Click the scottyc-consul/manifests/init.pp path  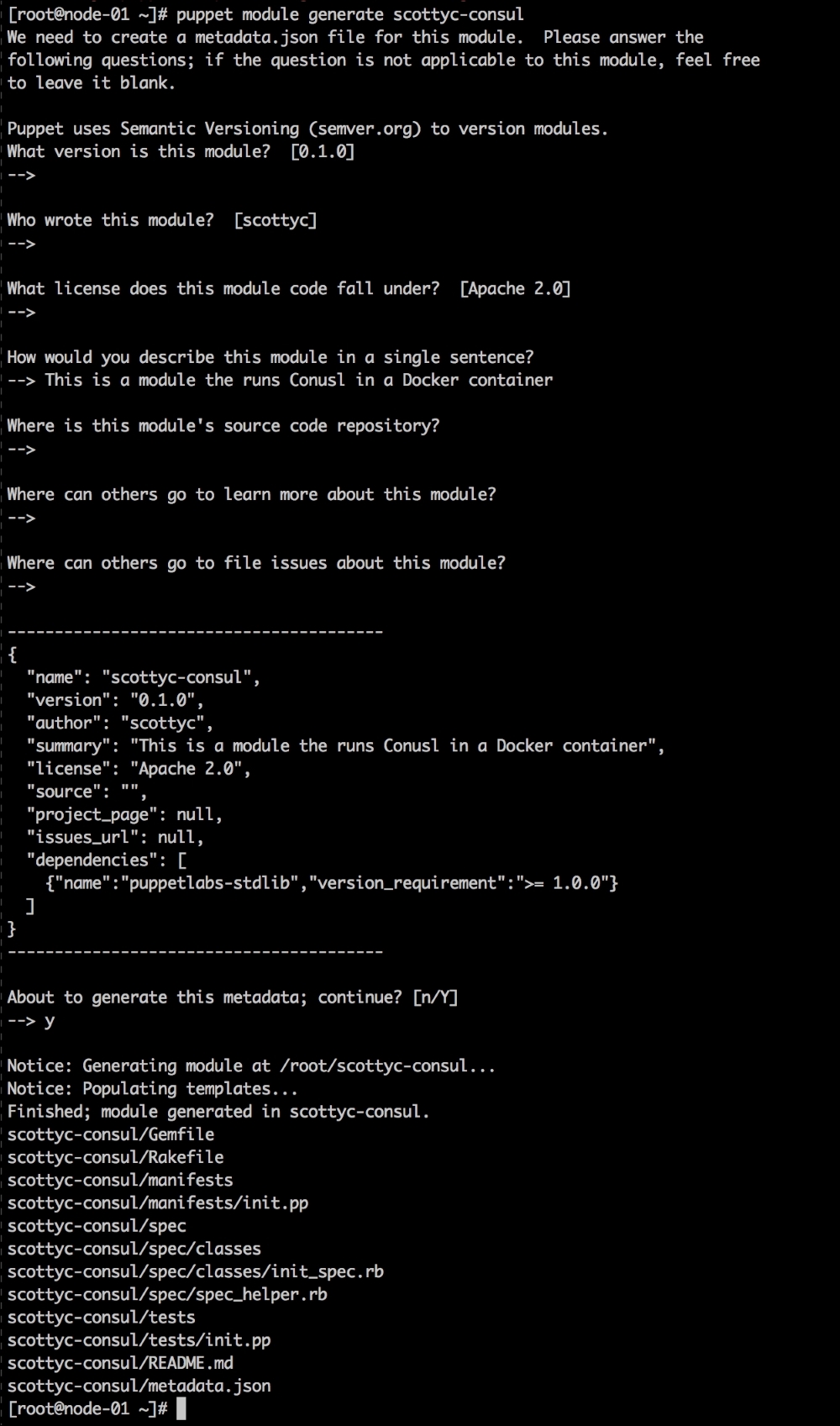coord(158,1203)
